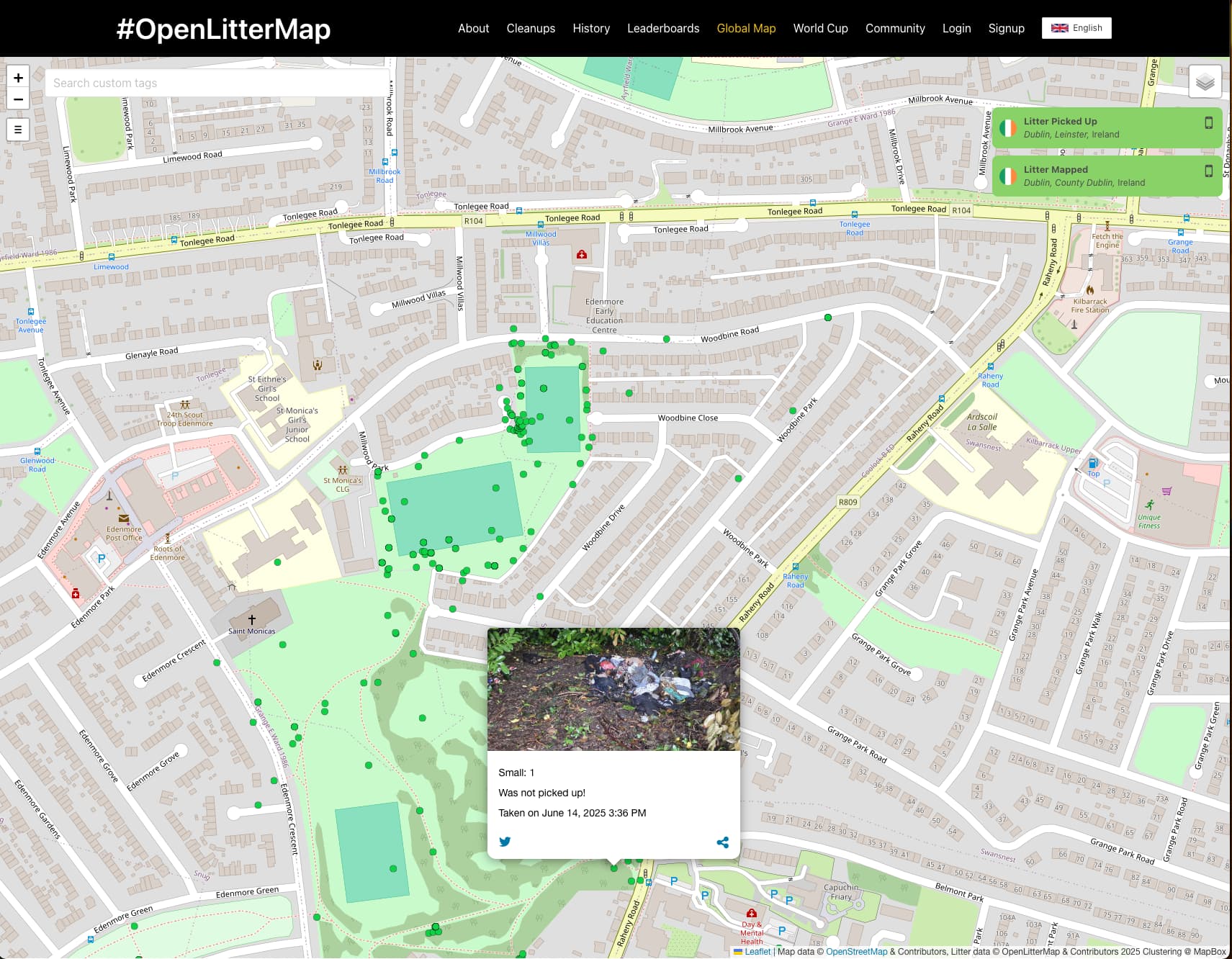Click the St Monica's CLG sports icon

[343, 470]
